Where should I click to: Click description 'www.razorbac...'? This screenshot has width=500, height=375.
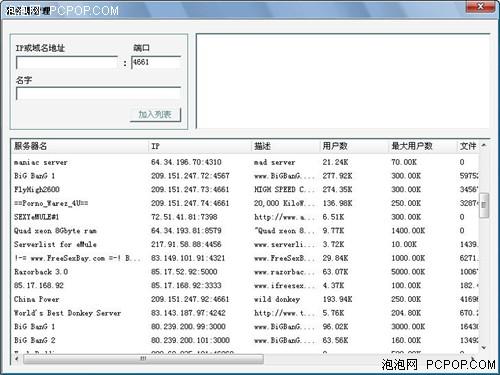(284, 272)
